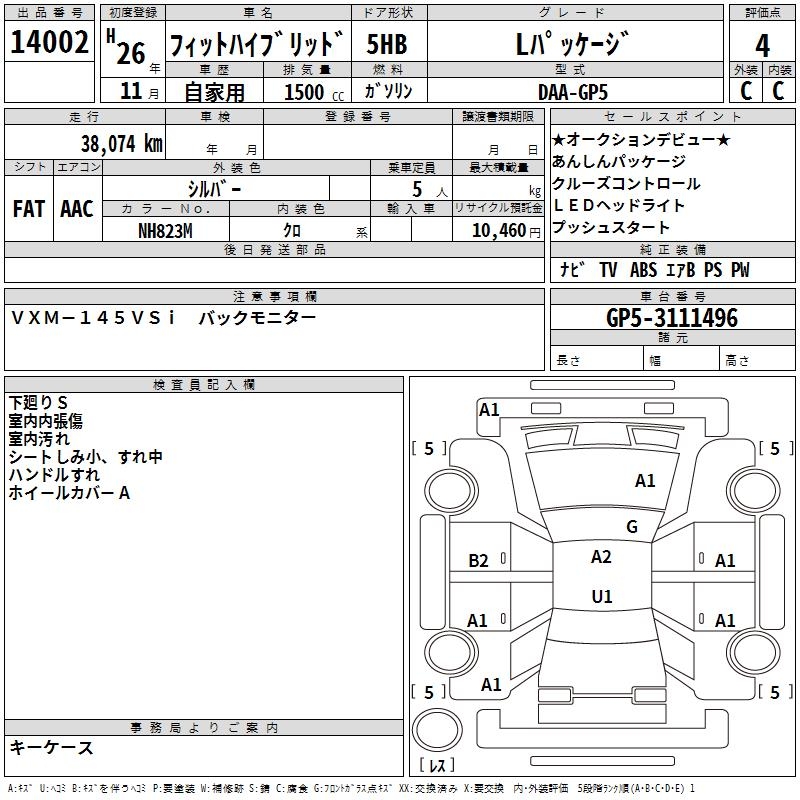Select the exterior color シルバー
This screenshot has width=800, height=800.
pyautogui.click(x=214, y=189)
